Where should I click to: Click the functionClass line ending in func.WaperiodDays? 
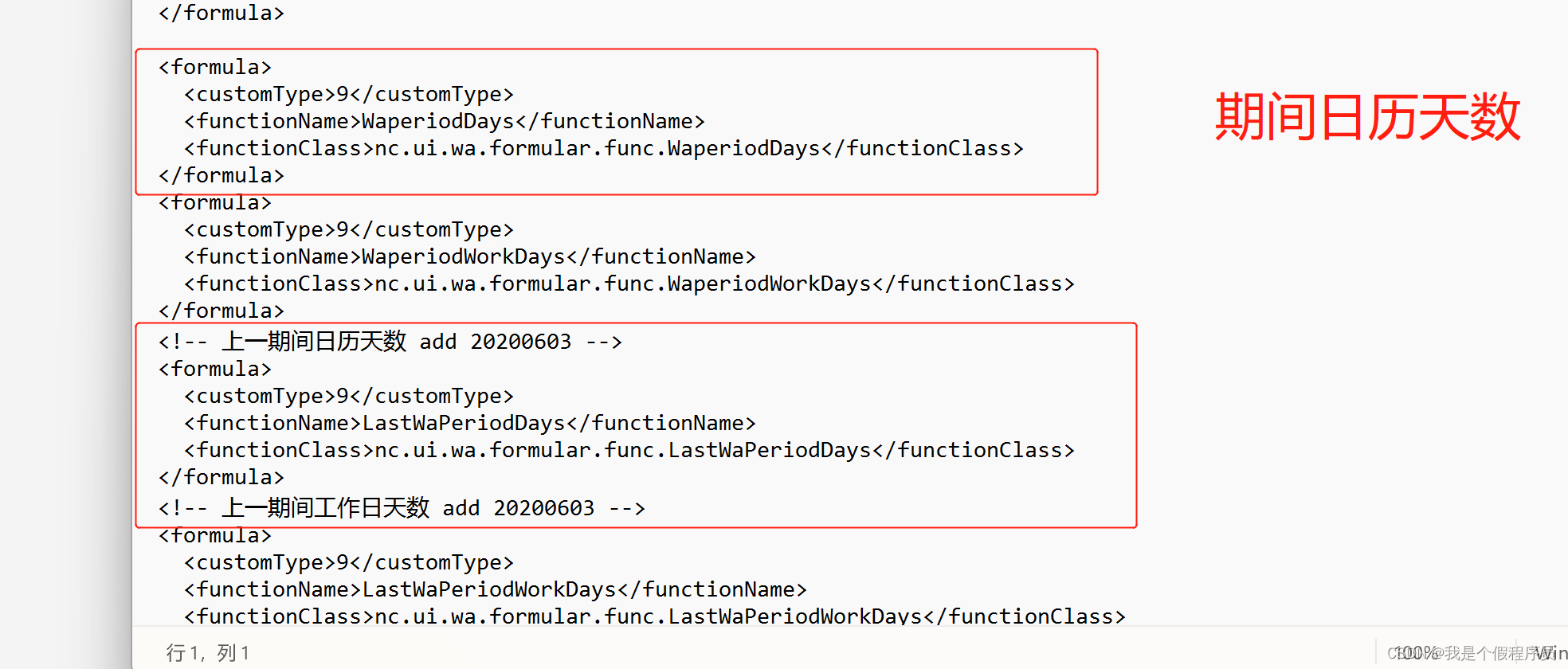[x=604, y=148]
